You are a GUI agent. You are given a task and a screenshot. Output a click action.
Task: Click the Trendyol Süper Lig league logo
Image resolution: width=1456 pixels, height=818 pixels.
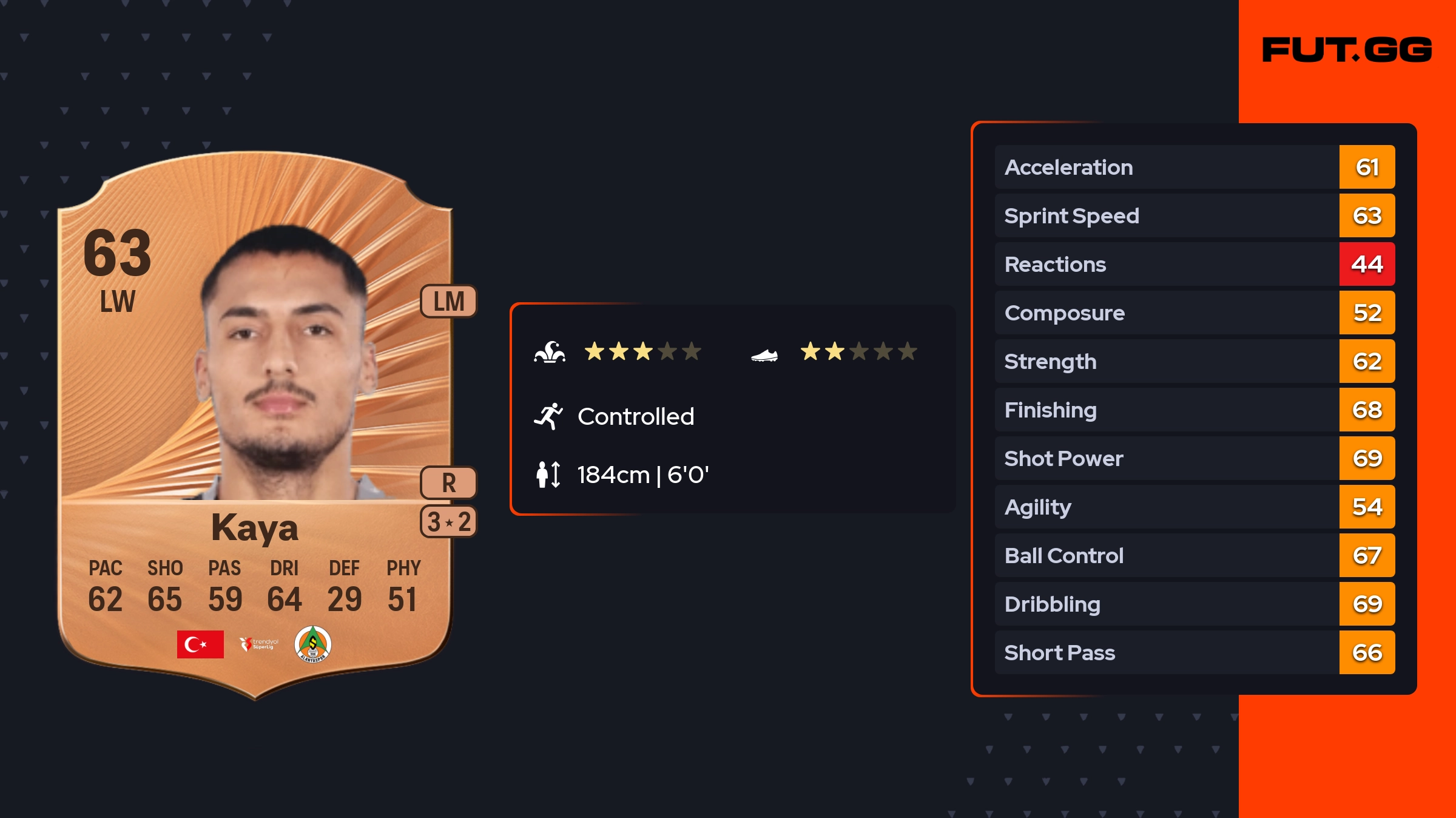click(259, 644)
